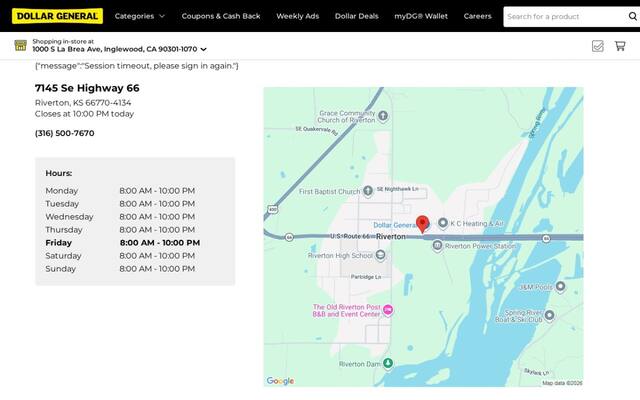
Task: Click Grace Community Church map marker
Action: tap(383, 116)
